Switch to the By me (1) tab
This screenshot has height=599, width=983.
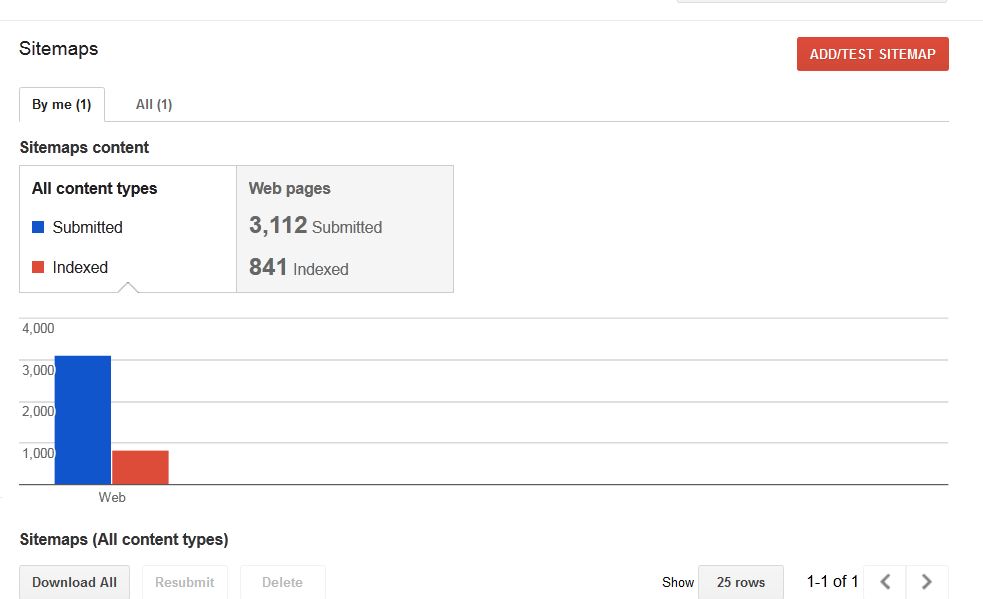tap(61, 104)
